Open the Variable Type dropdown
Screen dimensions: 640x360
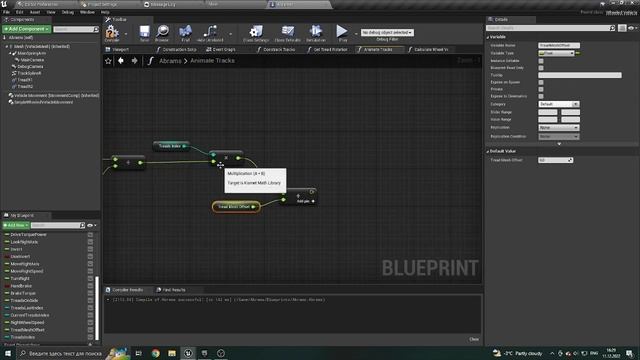(556, 53)
